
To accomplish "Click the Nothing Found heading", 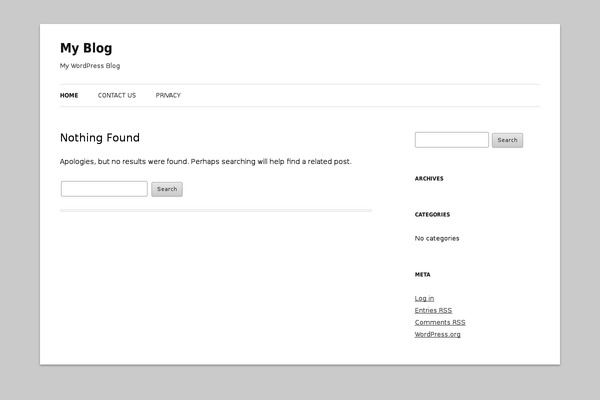I will click(x=100, y=138).
